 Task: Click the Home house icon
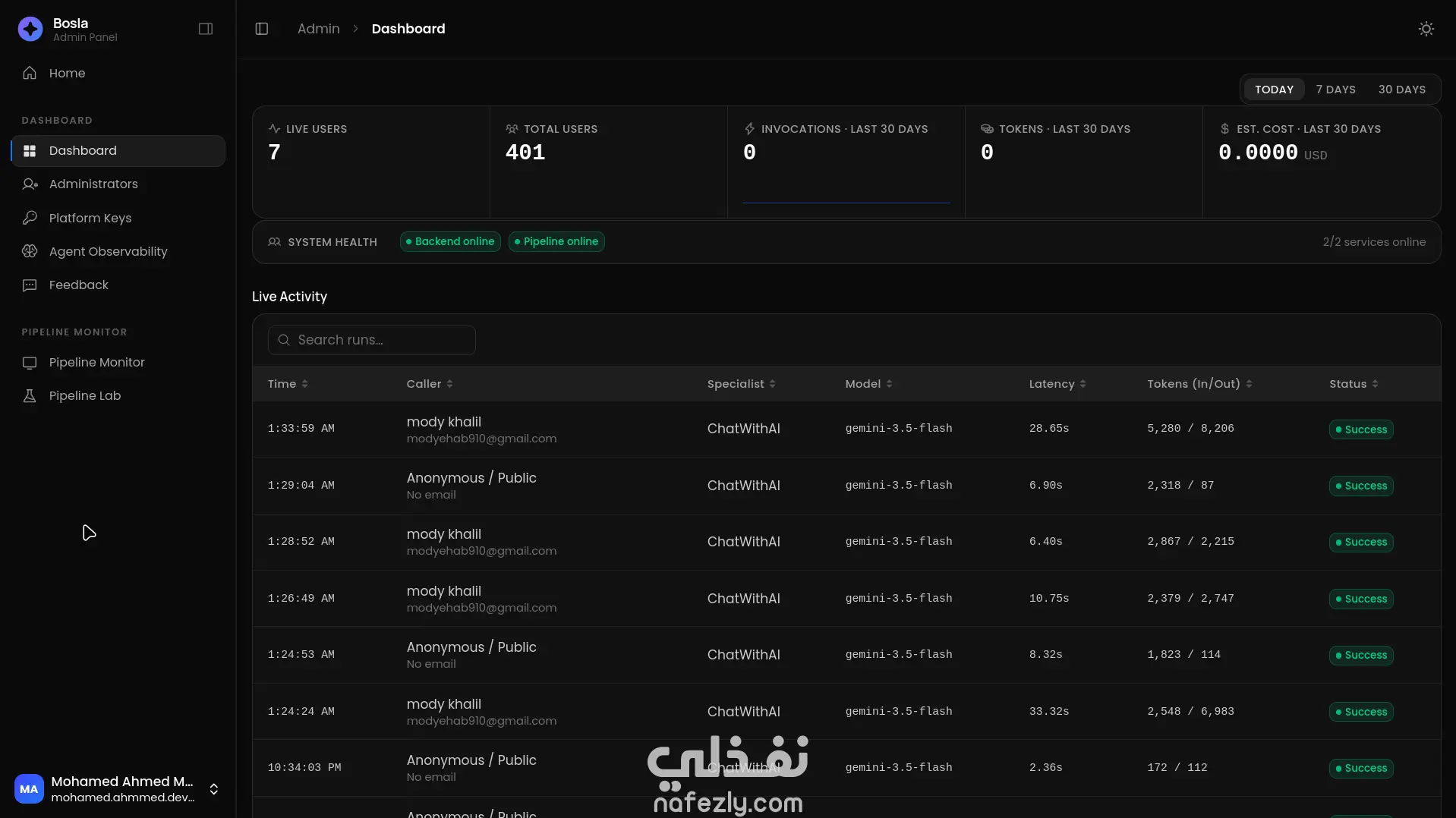coord(30,73)
